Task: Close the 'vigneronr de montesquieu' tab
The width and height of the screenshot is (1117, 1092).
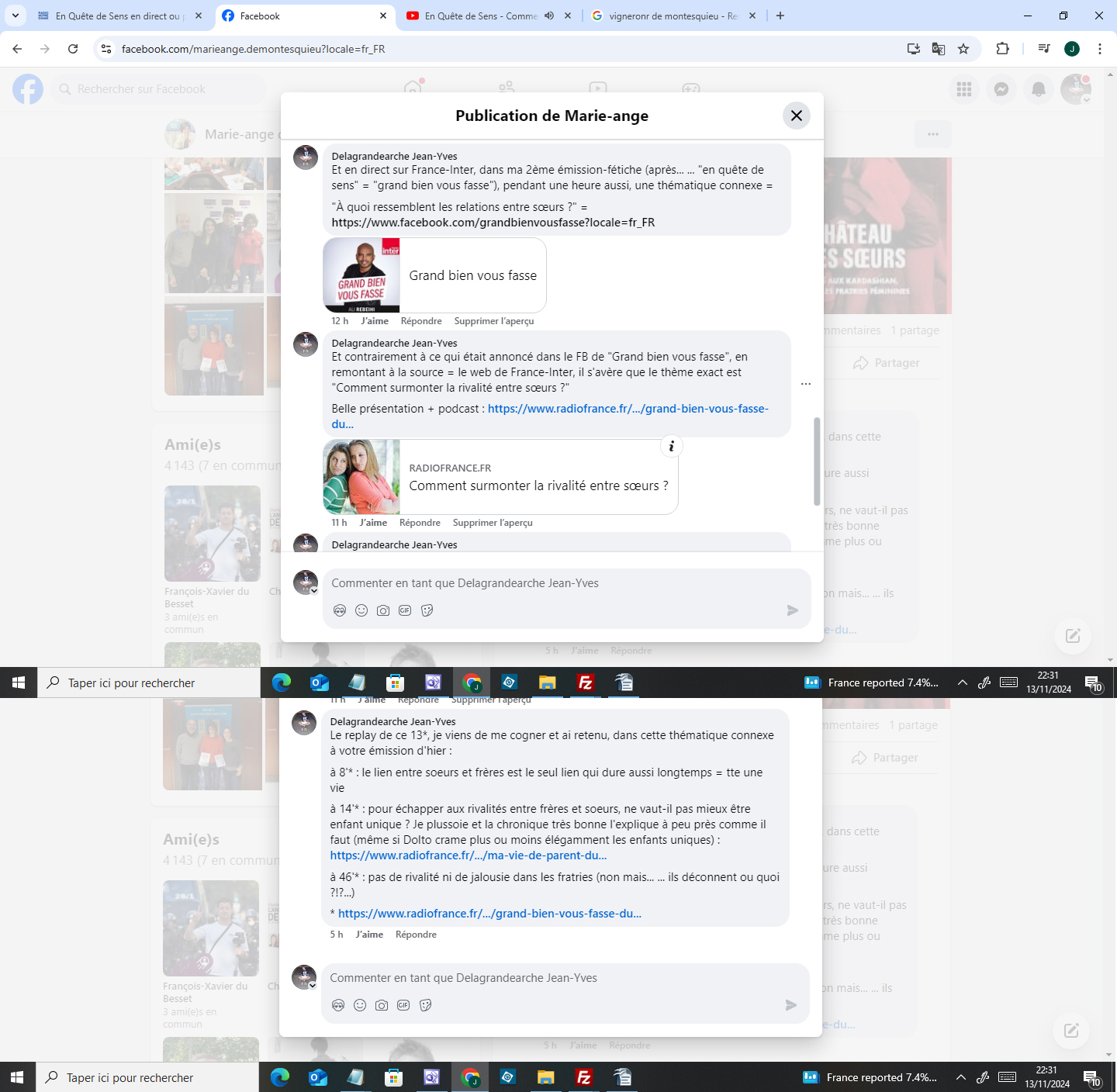Action: [752, 16]
